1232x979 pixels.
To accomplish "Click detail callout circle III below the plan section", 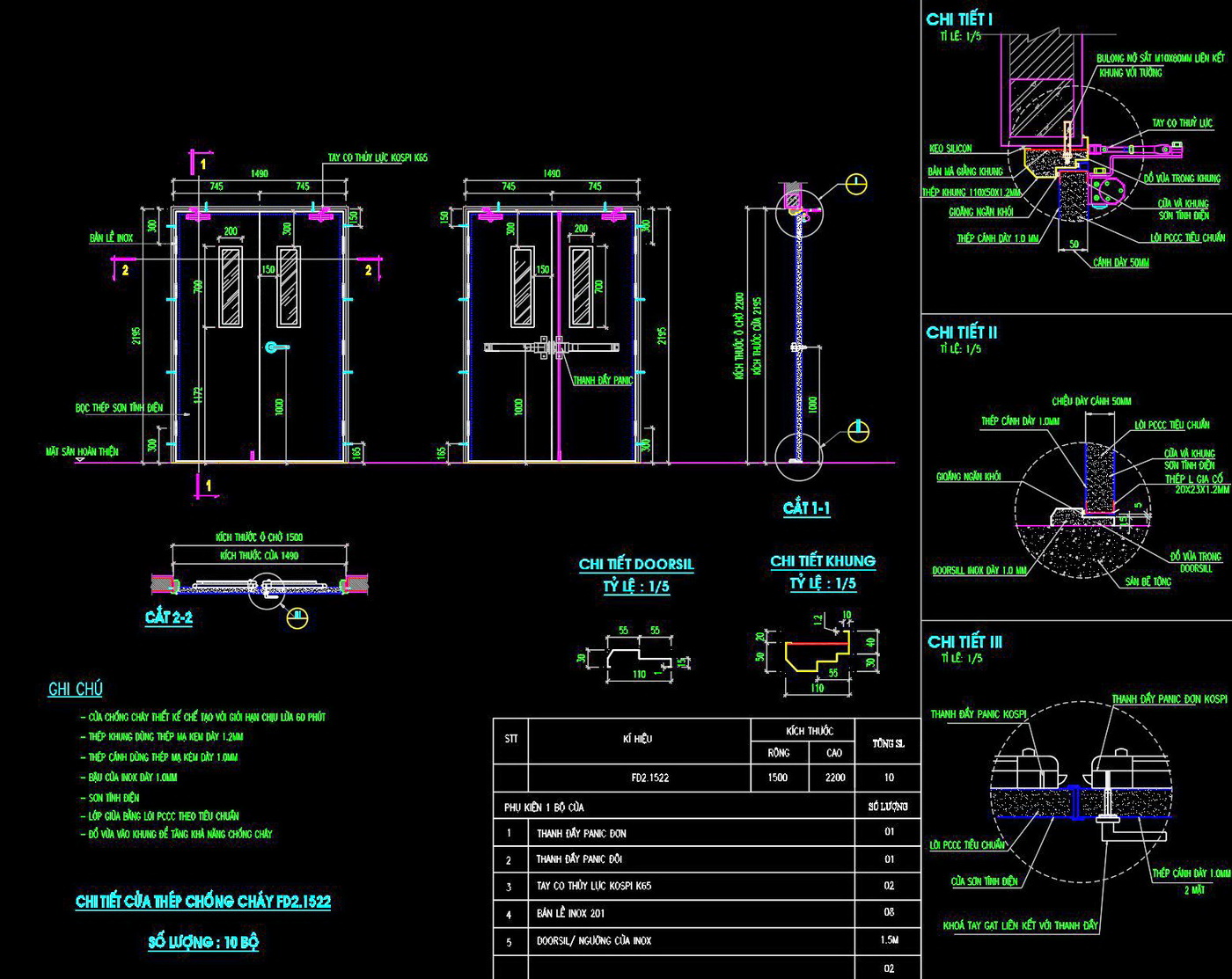I will tap(298, 617).
